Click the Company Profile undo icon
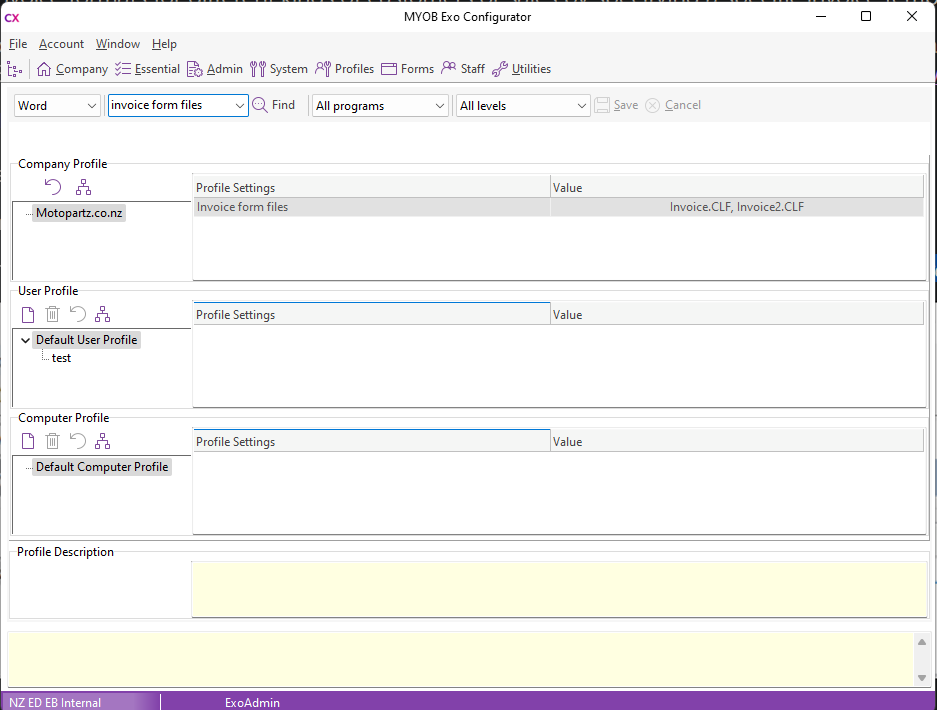Screen dimensions: 937x710 click(x=53, y=187)
